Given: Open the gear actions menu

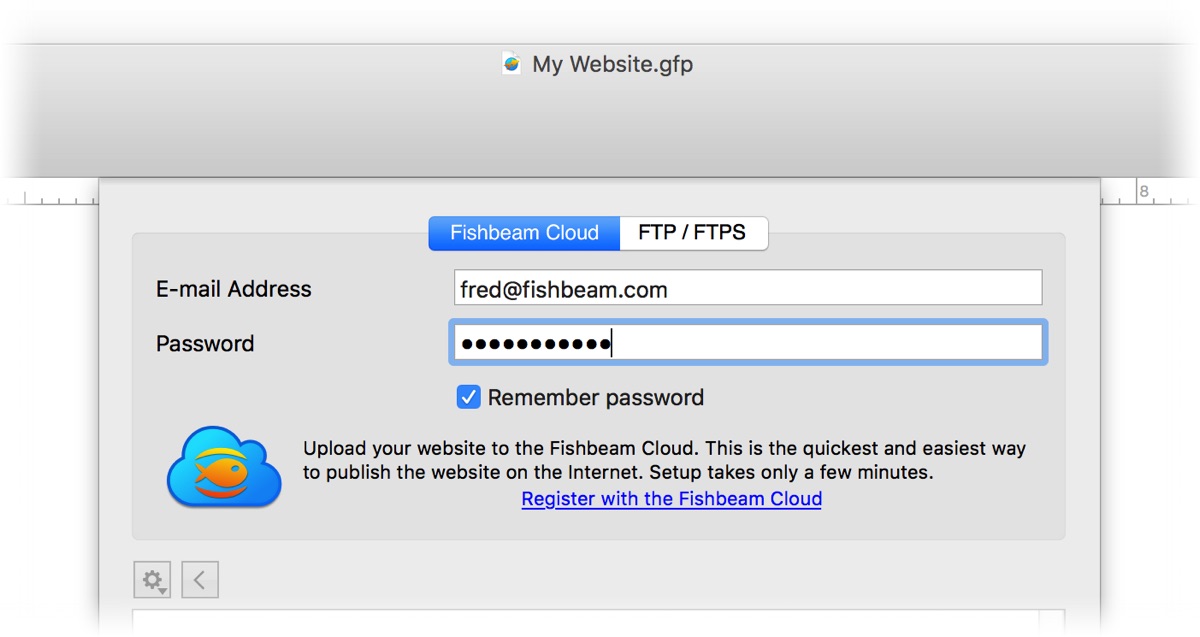Looking at the screenshot, I should [x=152, y=579].
